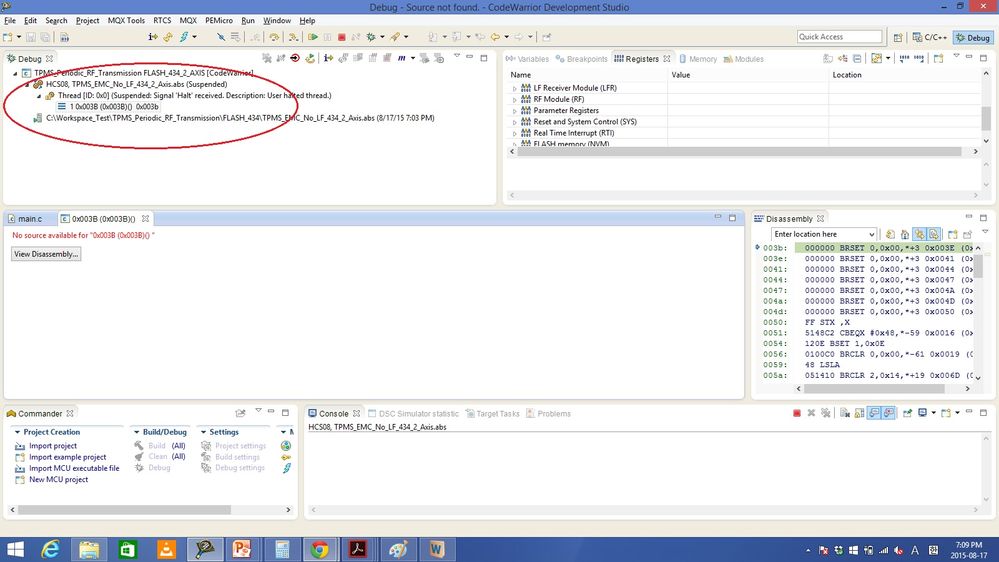Expand Real Time Interrupt (RTI) register group

click(x=515, y=133)
